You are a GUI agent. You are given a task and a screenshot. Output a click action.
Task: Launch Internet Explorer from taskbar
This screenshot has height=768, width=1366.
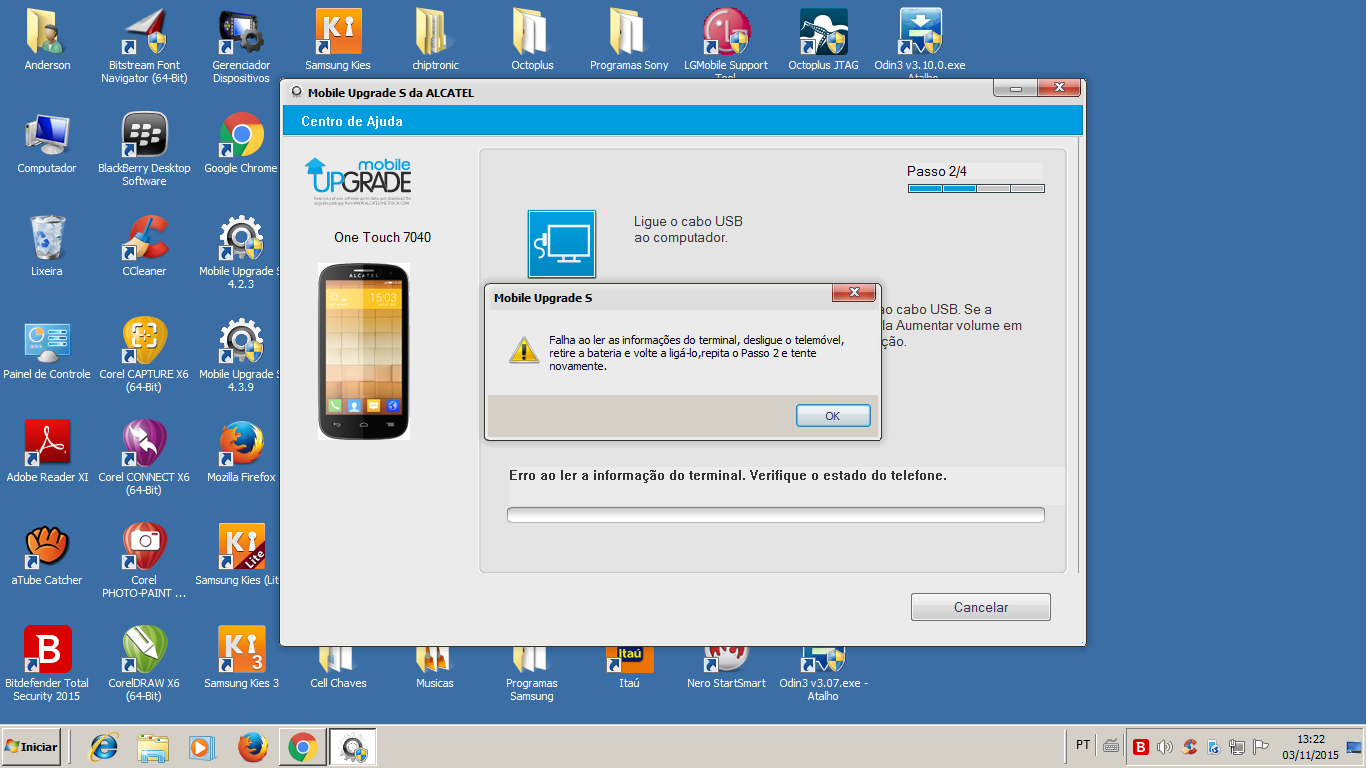tap(104, 746)
